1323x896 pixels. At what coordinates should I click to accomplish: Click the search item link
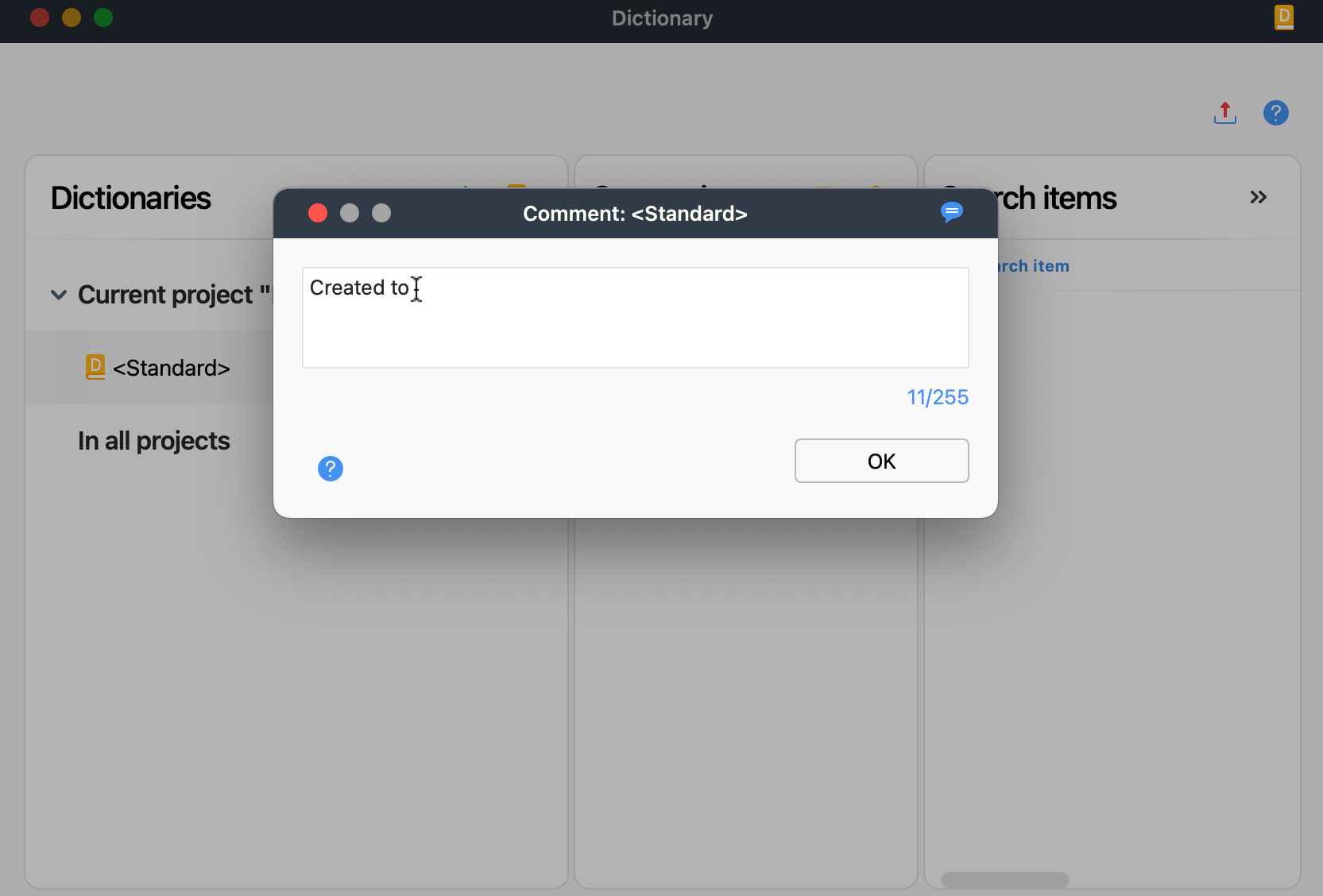click(1033, 266)
